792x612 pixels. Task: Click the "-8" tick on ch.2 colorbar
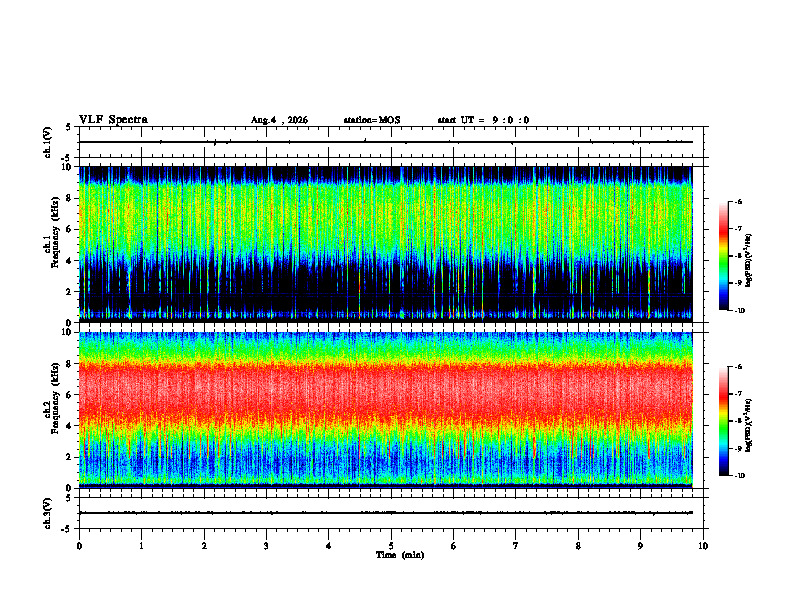[738, 421]
